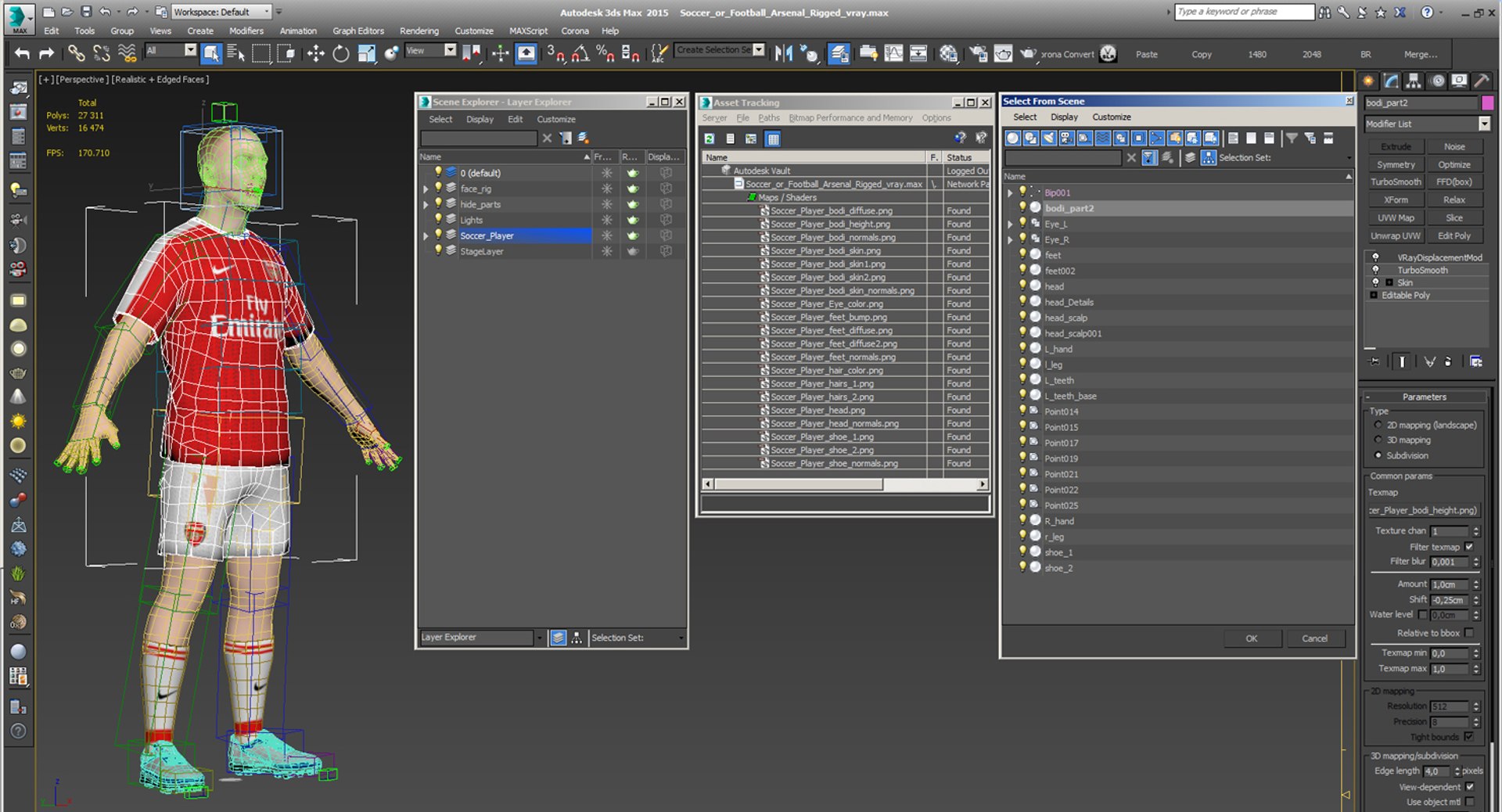The width and height of the screenshot is (1502, 812).
Task: Open the Hierarchy command panel tab
Action: 1413,81
